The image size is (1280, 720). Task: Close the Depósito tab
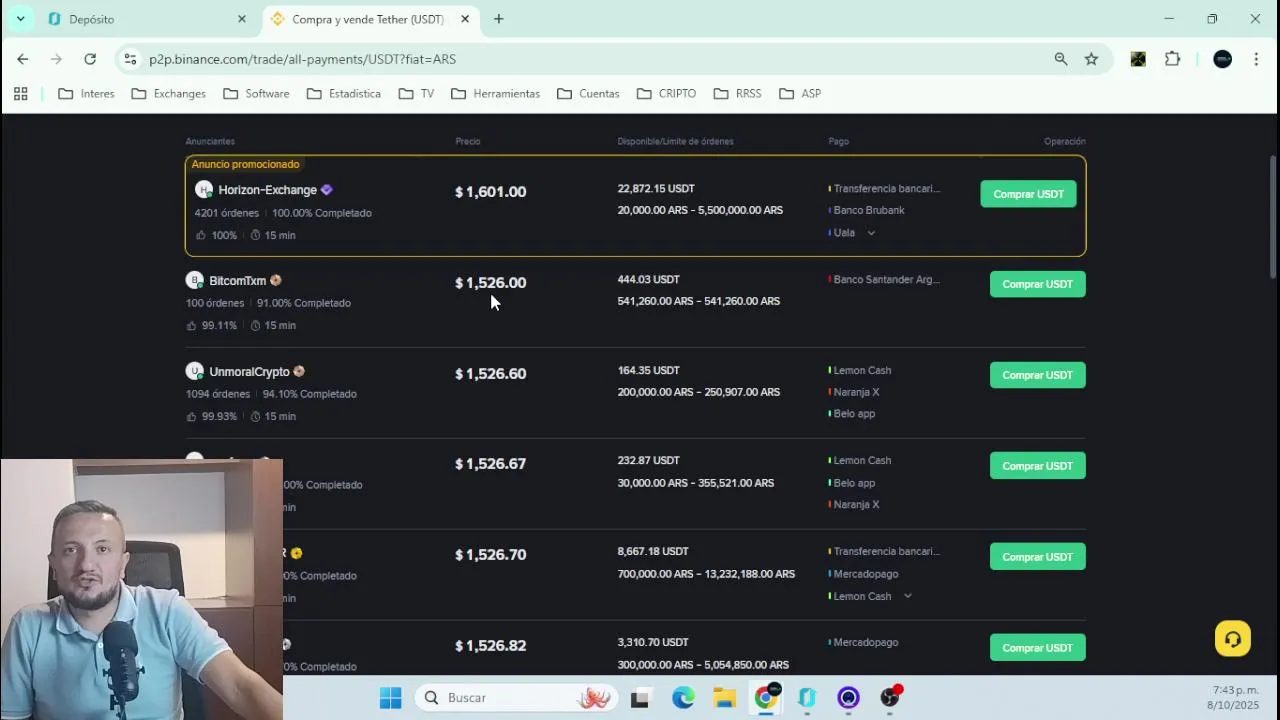(x=241, y=19)
